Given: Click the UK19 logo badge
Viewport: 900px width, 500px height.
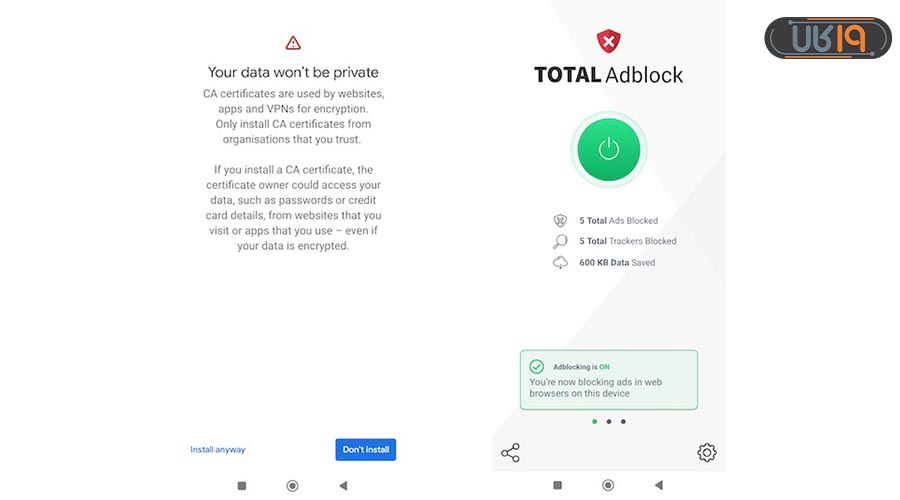Looking at the screenshot, I should (827, 38).
